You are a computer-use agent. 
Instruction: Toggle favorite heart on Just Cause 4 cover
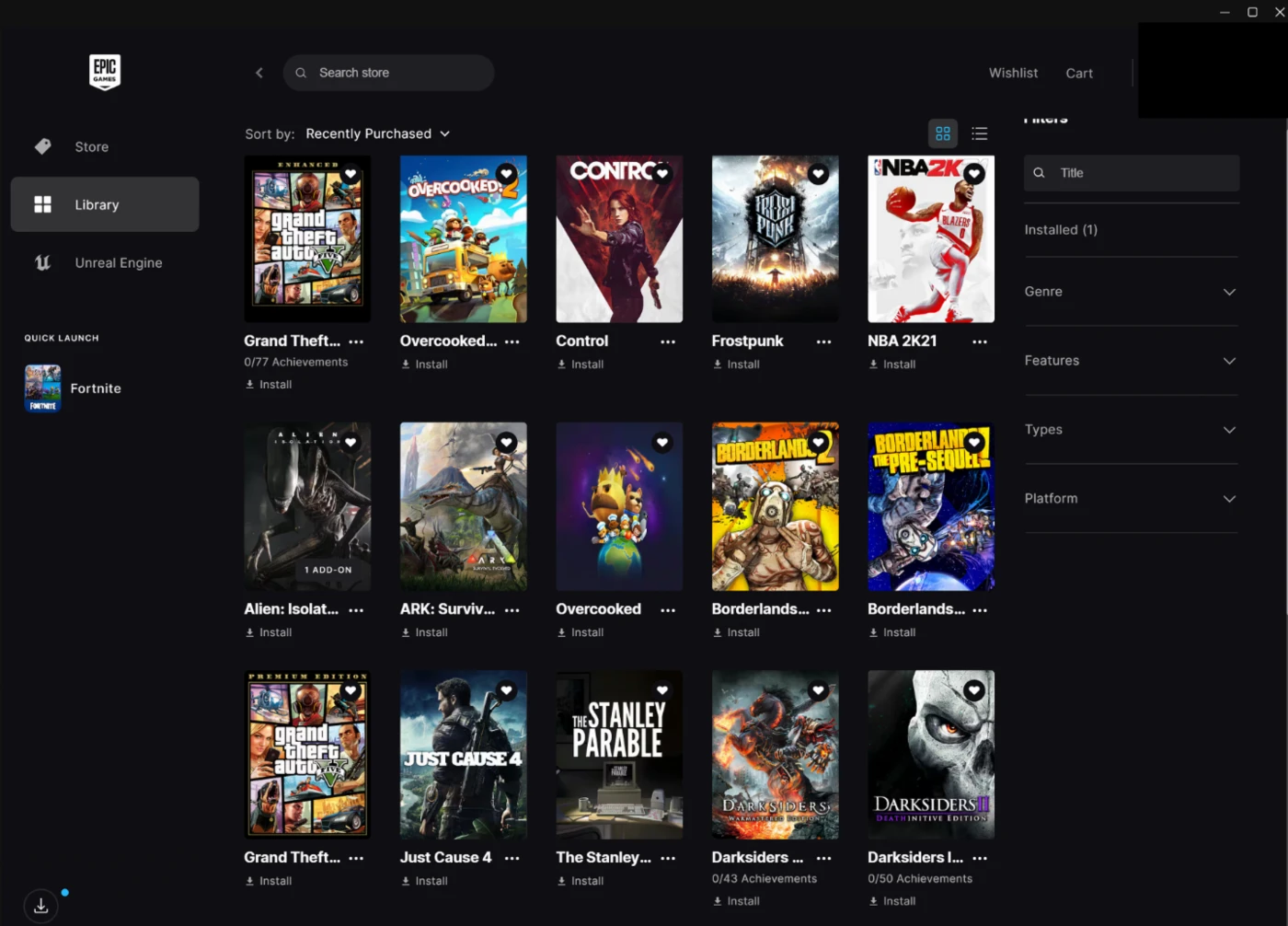tap(506, 689)
